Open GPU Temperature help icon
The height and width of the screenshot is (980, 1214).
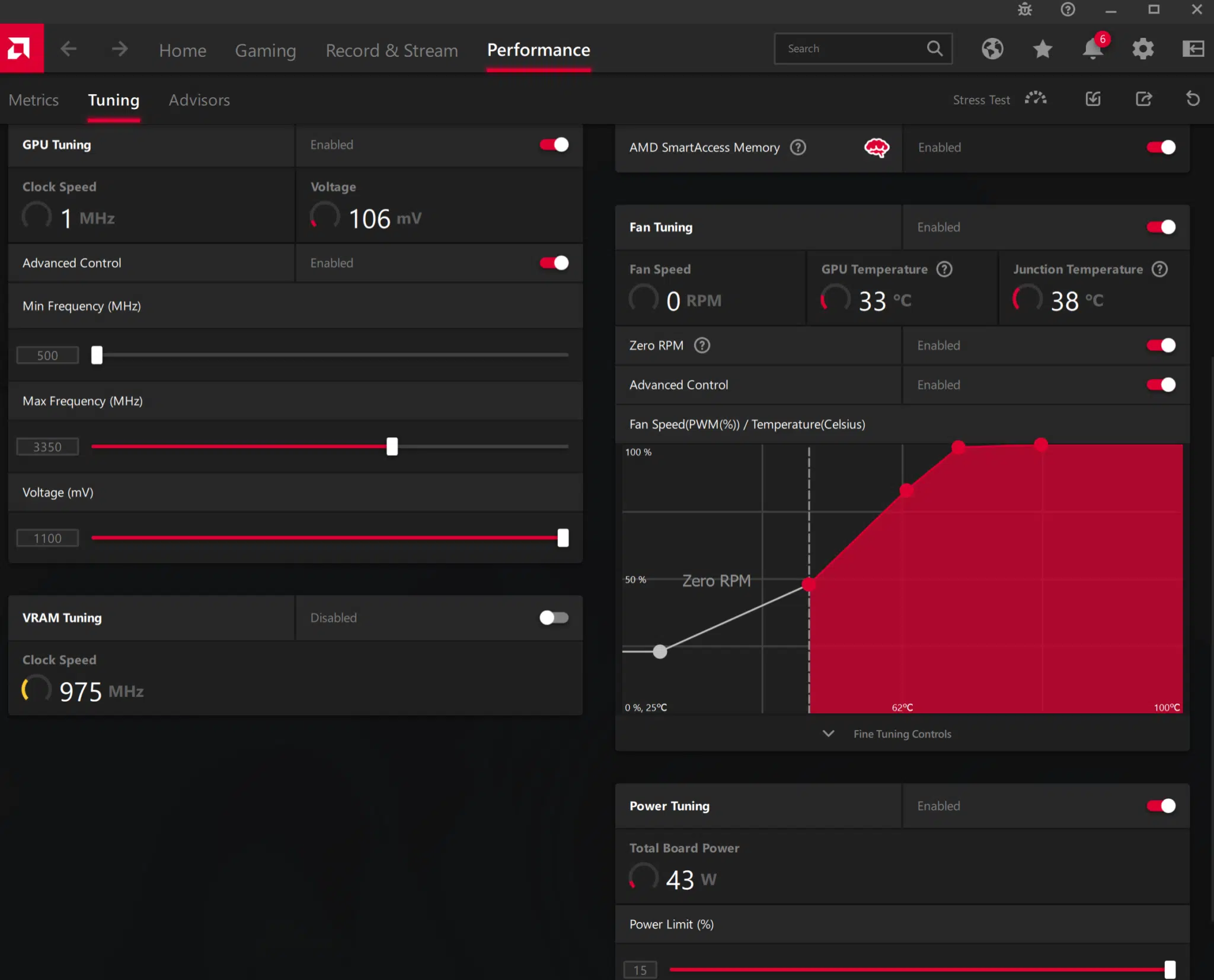point(944,269)
